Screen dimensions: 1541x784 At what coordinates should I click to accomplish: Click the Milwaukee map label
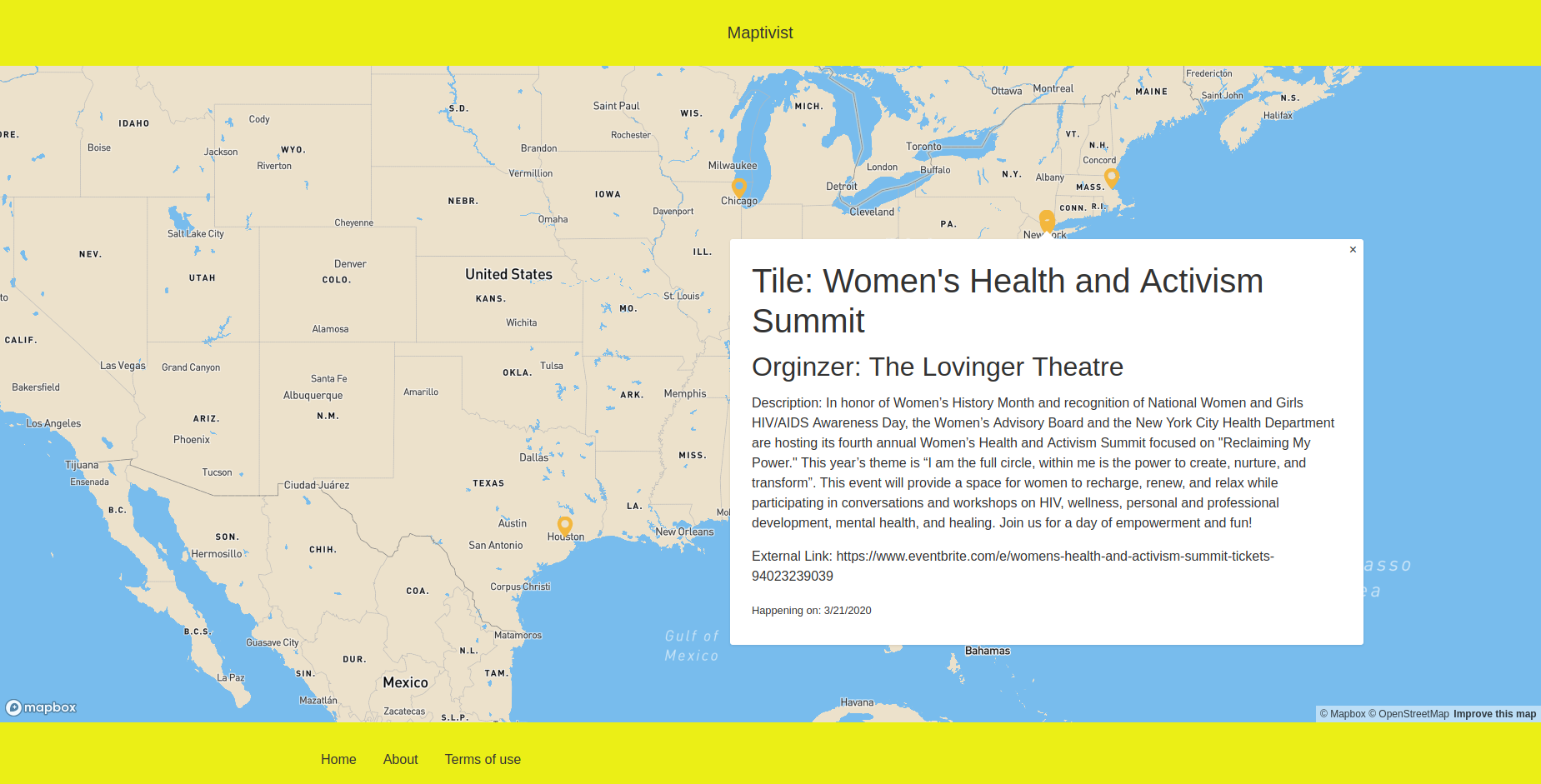733,166
